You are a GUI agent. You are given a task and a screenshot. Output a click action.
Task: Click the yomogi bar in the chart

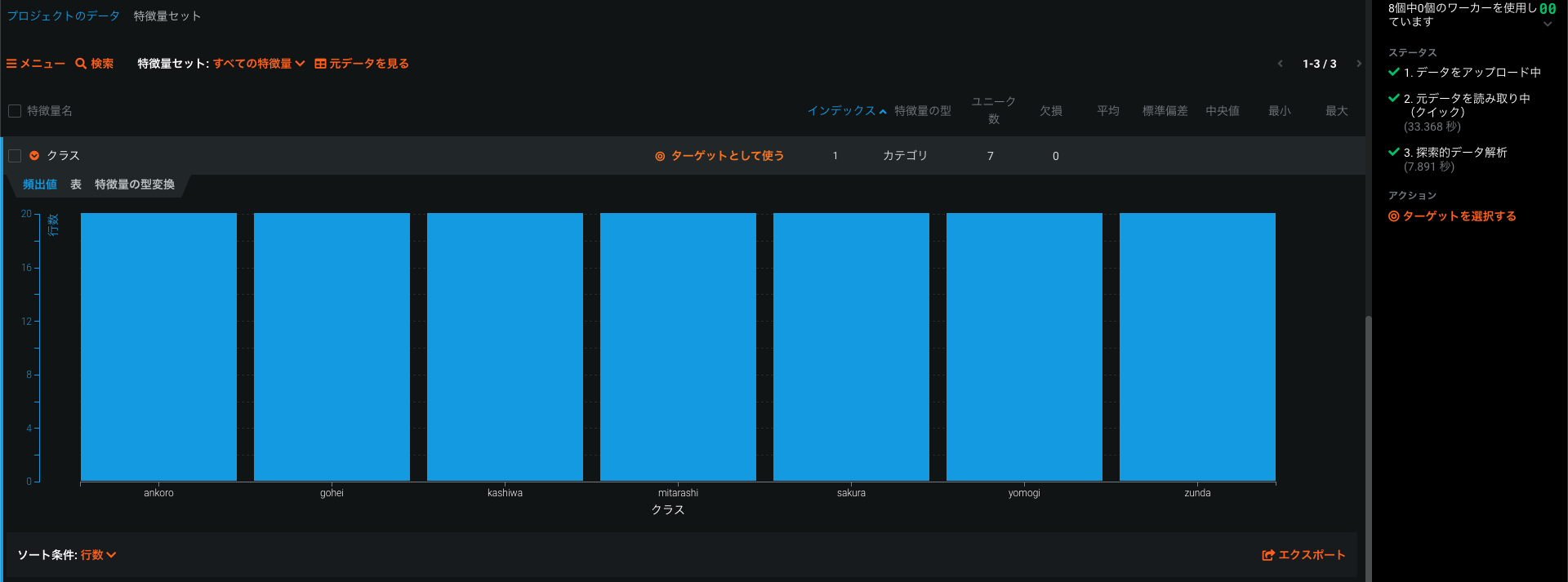coord(1024,347)
